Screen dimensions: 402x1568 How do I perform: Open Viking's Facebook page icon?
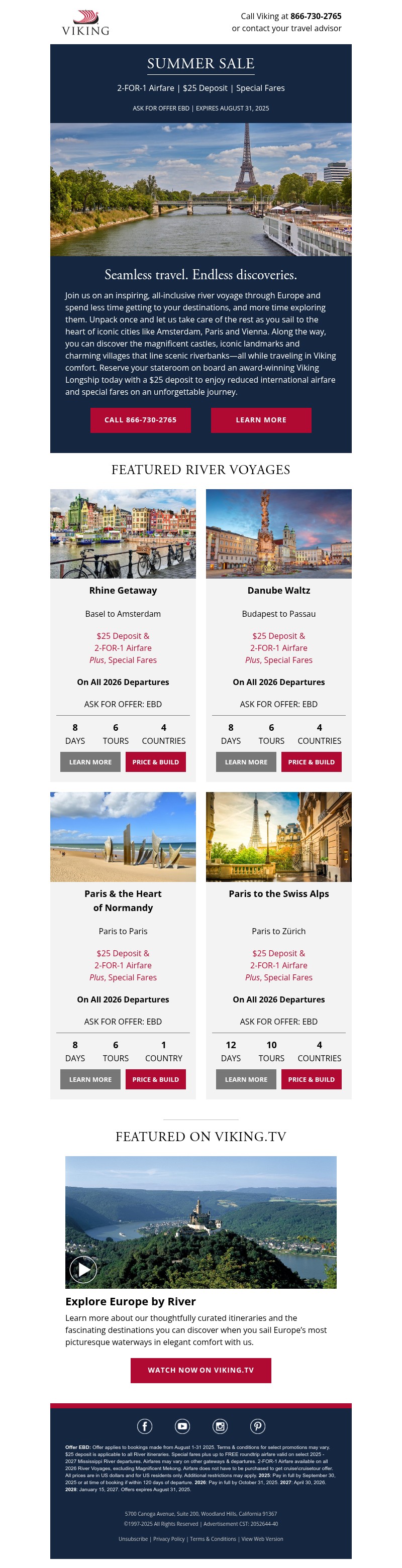[x=144, y=1425]
